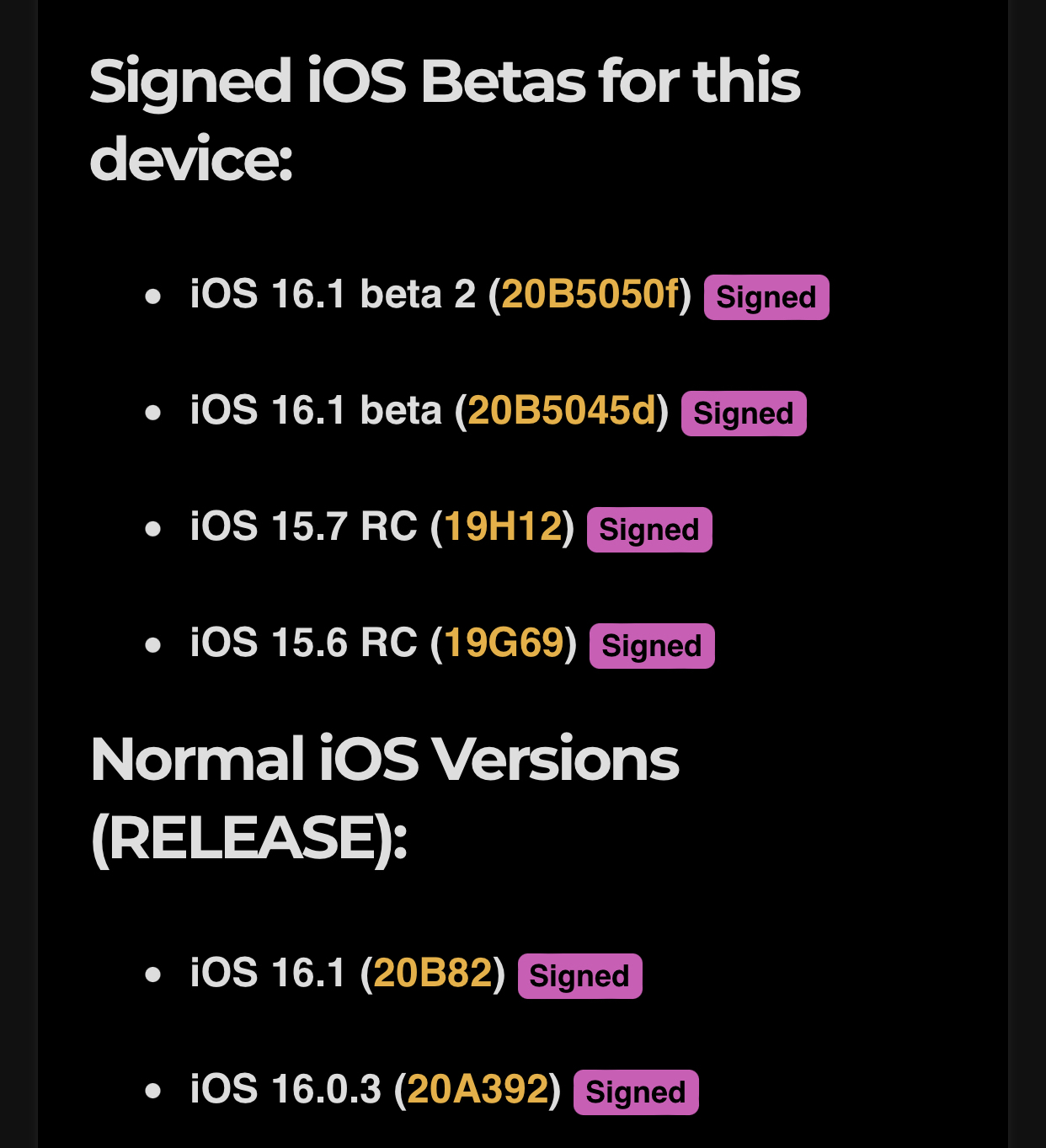
Task: Click Signed badge next to 20B5045d
Action: click(x=744, y=414)
